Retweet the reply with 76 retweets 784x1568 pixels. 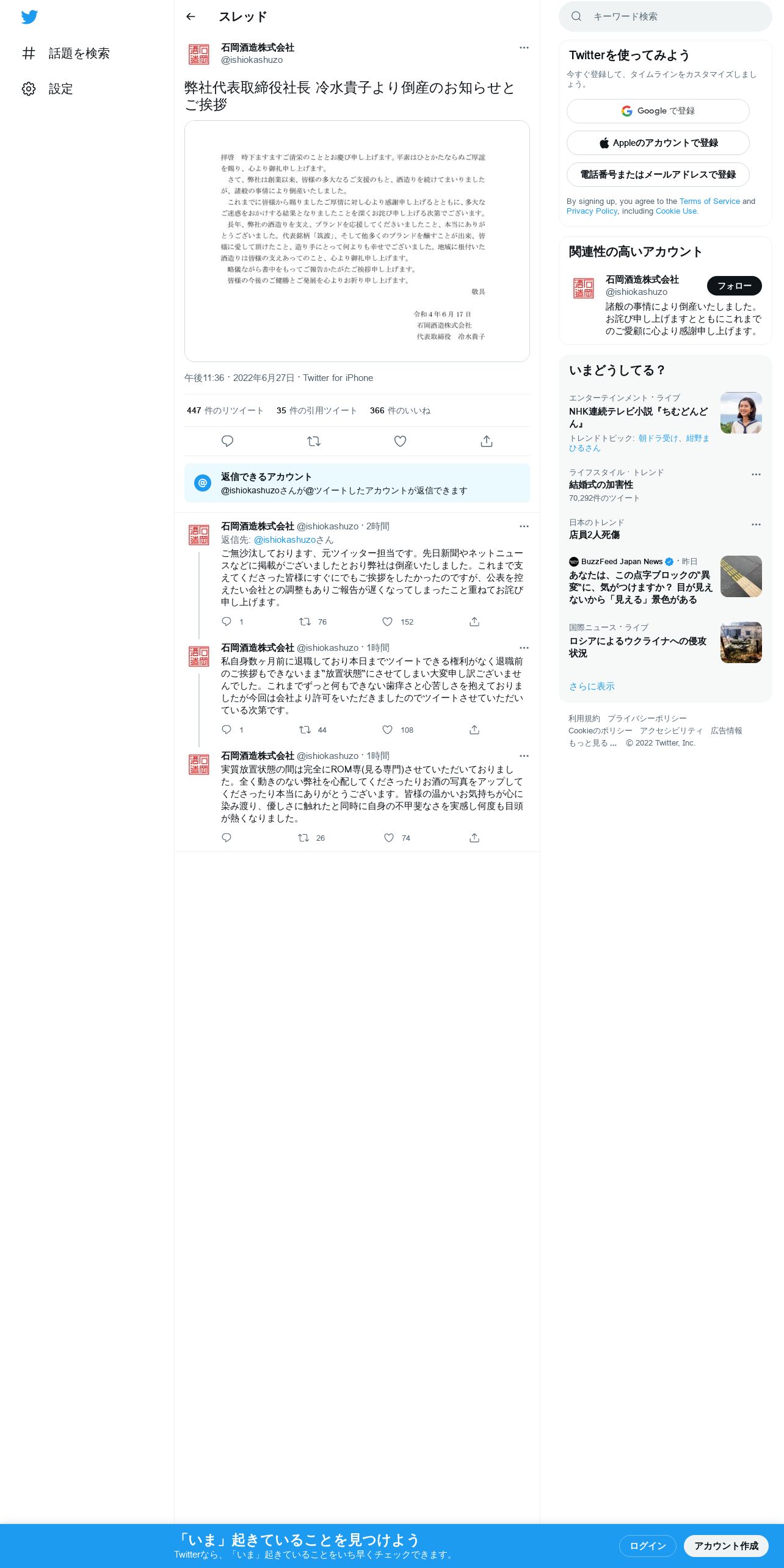(305, 622)
